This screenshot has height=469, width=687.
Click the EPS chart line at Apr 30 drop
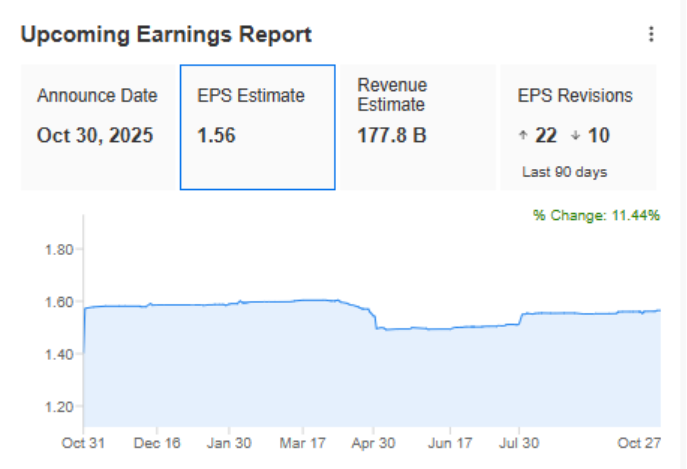point(375,320)
